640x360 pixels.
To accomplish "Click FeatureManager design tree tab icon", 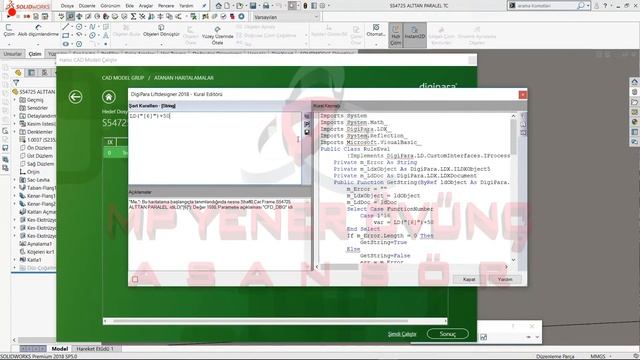I will point(18,73).
